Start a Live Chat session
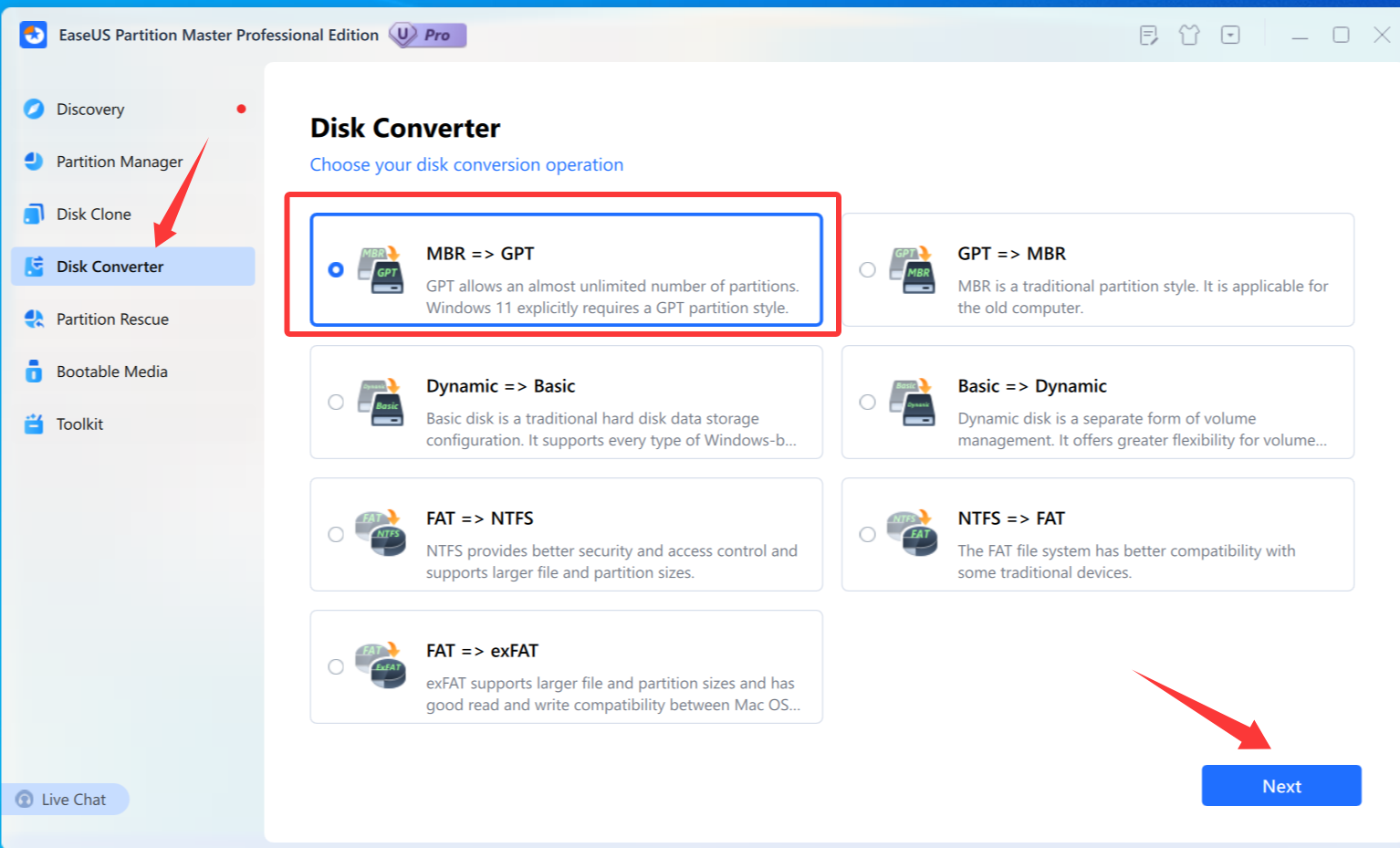Screen dimensions: 1400x848 (x=66, y=800)
